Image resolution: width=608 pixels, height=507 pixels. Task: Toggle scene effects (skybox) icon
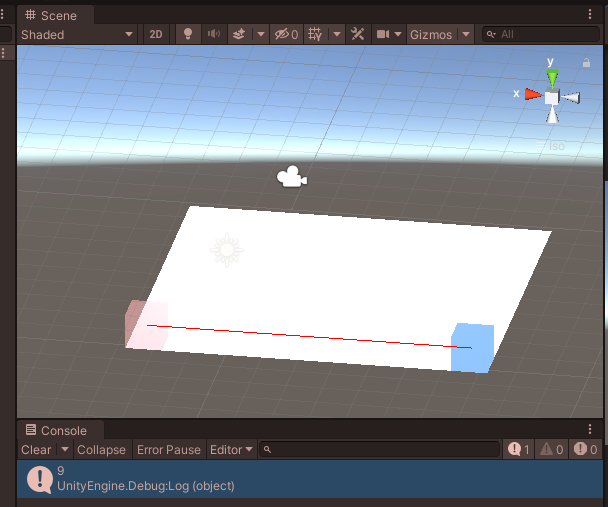coord(239,34)
